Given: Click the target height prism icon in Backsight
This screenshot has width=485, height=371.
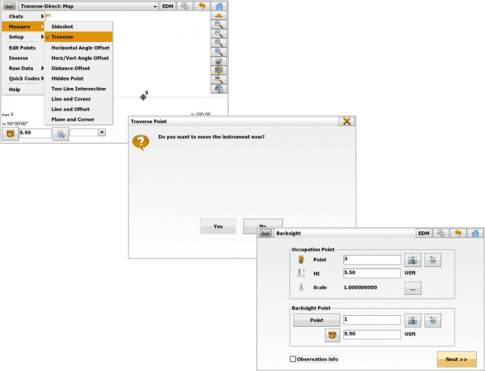Looking at the screenshot, I should coord(332,335).
